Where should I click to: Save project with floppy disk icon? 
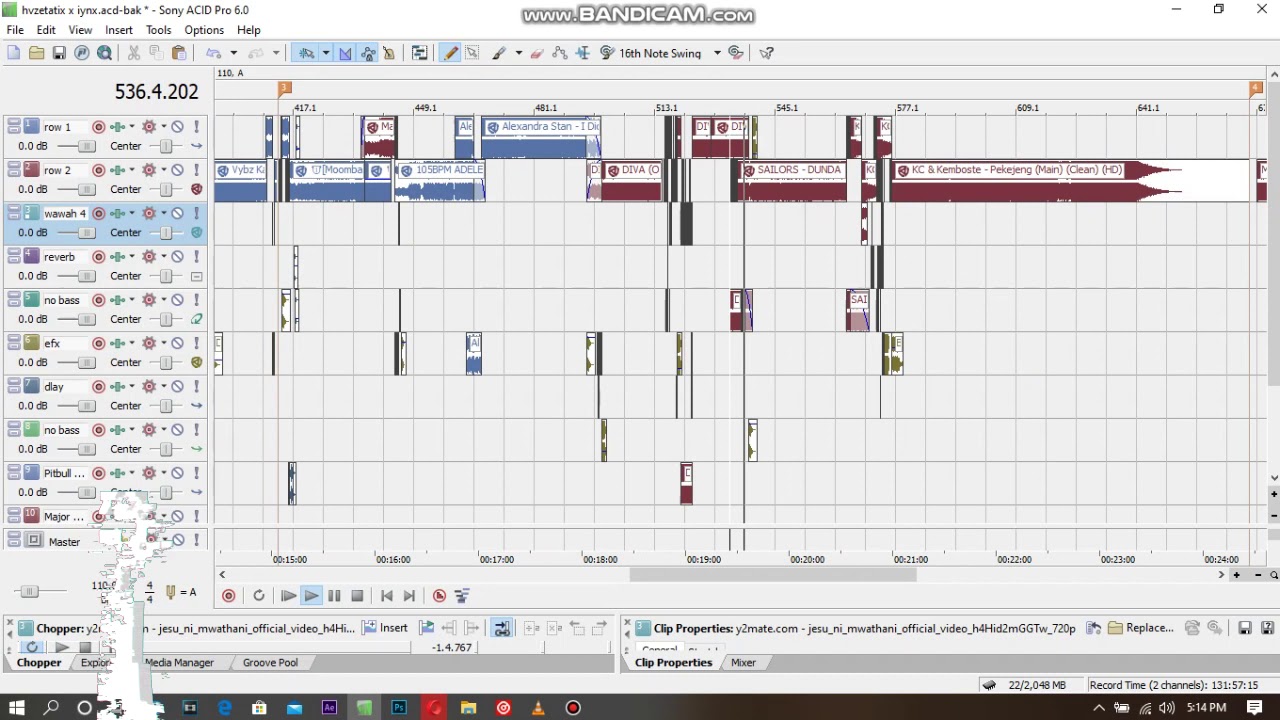tap(59, 53)
